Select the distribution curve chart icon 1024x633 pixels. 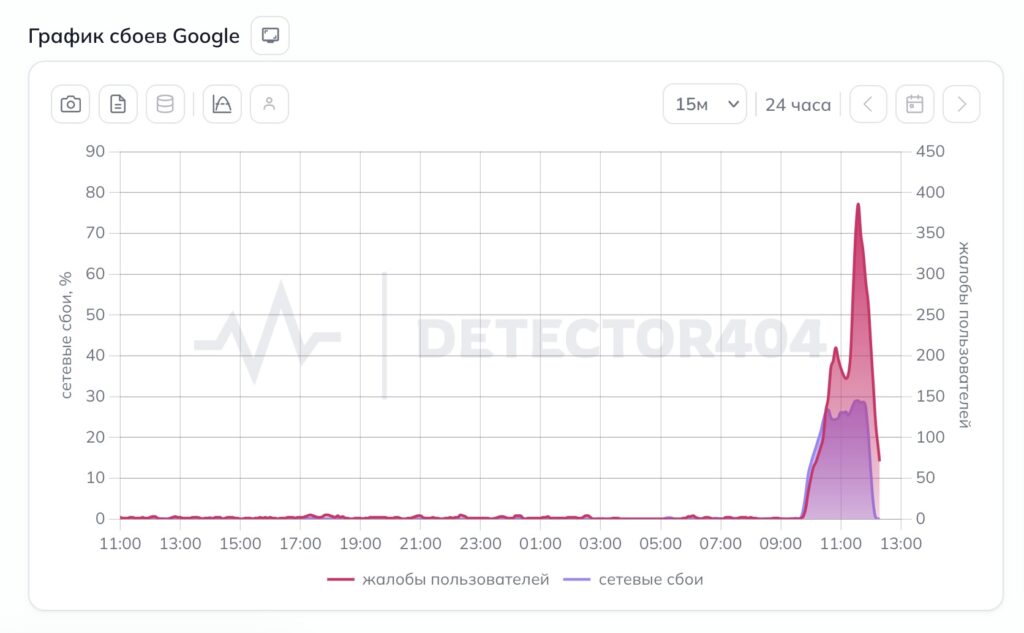pyautogui.click(x=222, y=104)
